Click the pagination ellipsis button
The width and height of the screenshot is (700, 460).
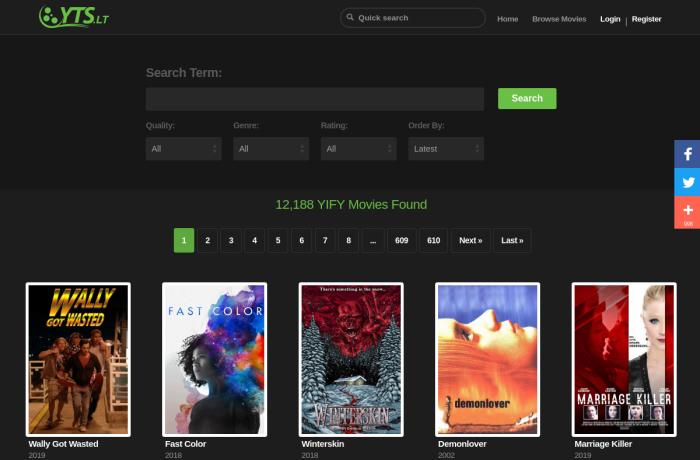373,240
